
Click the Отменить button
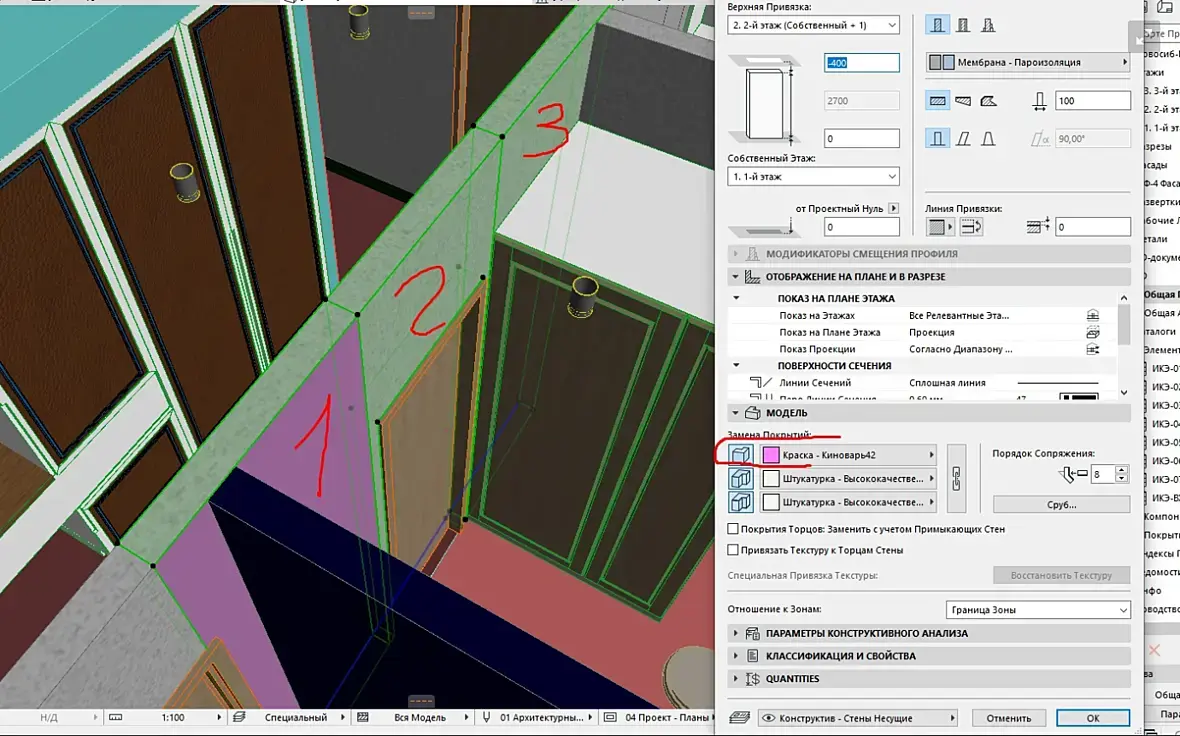coord(1008,718)
